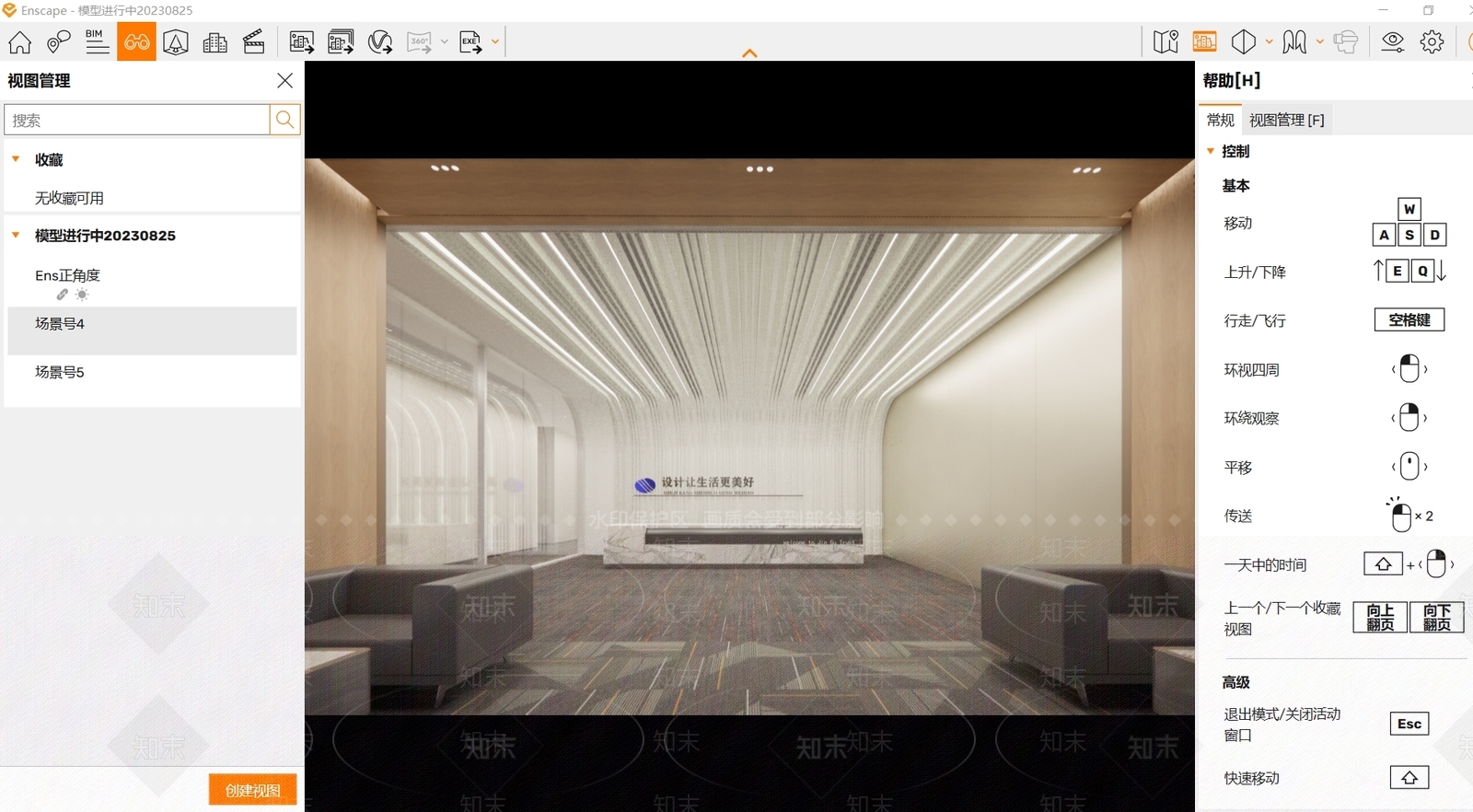Toggle the mini map icon
1473x812 pixels.
(1166, 42)
